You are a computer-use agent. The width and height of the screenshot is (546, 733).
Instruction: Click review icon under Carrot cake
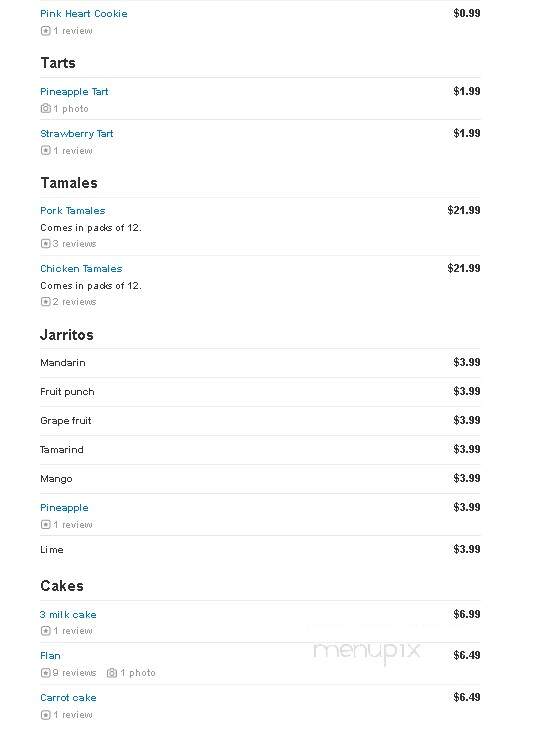coord(45,715)
